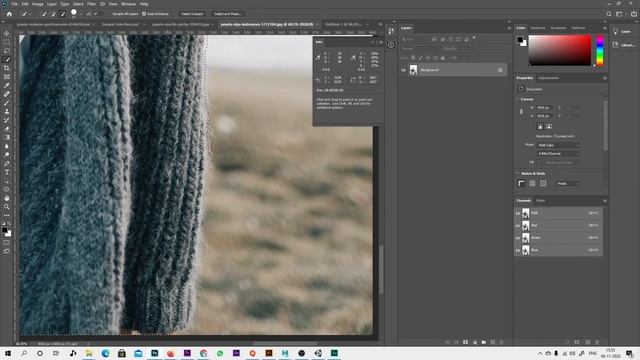The width and height of the screenshot is (640, 360).
Task: Select the Pen tool
Action: [x=7, y=163]
